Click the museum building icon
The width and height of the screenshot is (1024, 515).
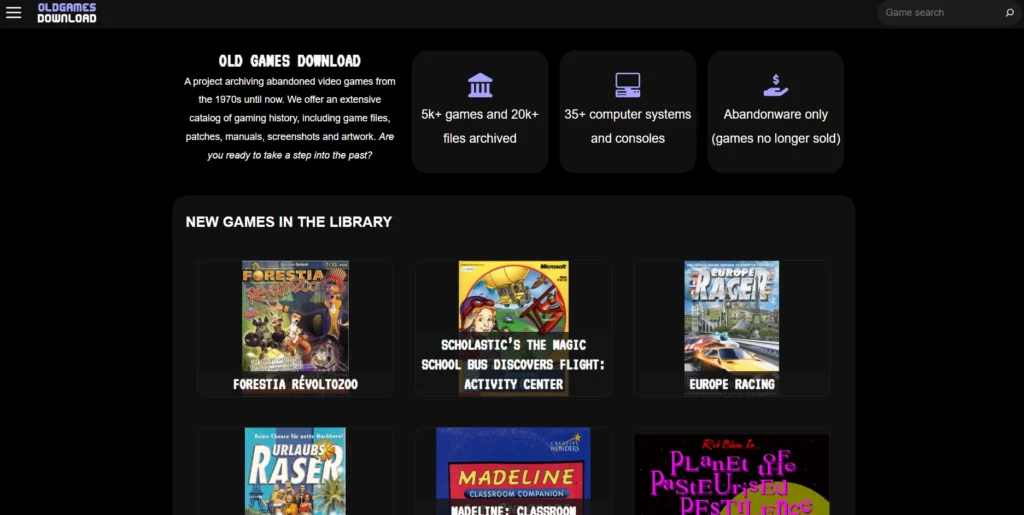[x=480, y=85]
